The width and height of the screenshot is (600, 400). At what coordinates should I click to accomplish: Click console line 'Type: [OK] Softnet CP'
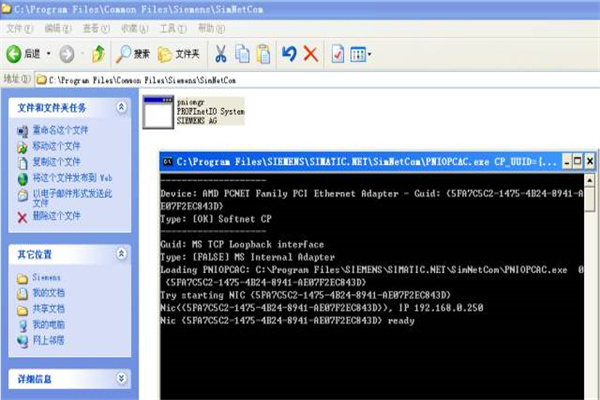tap(216, 219)
